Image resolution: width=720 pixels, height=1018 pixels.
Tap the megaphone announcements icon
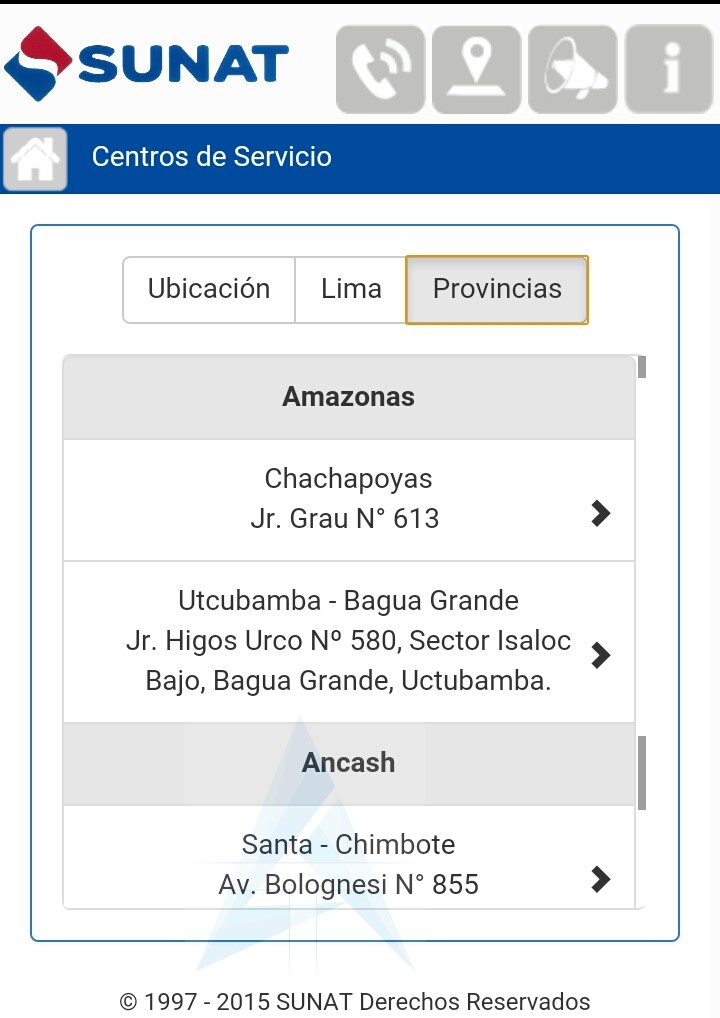tap(574, 69)
